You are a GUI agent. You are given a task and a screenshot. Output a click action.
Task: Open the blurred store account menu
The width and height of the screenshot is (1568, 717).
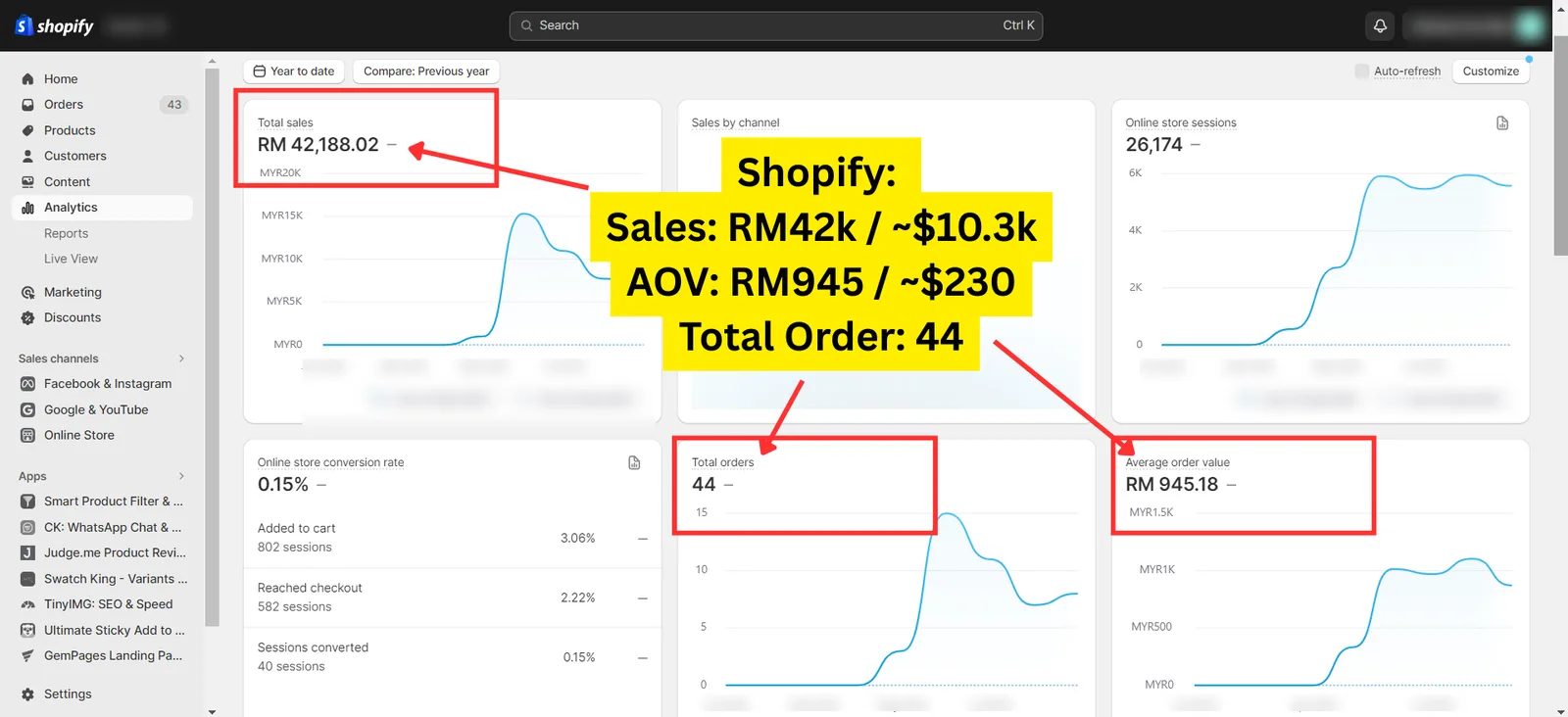coord(1476,25)
